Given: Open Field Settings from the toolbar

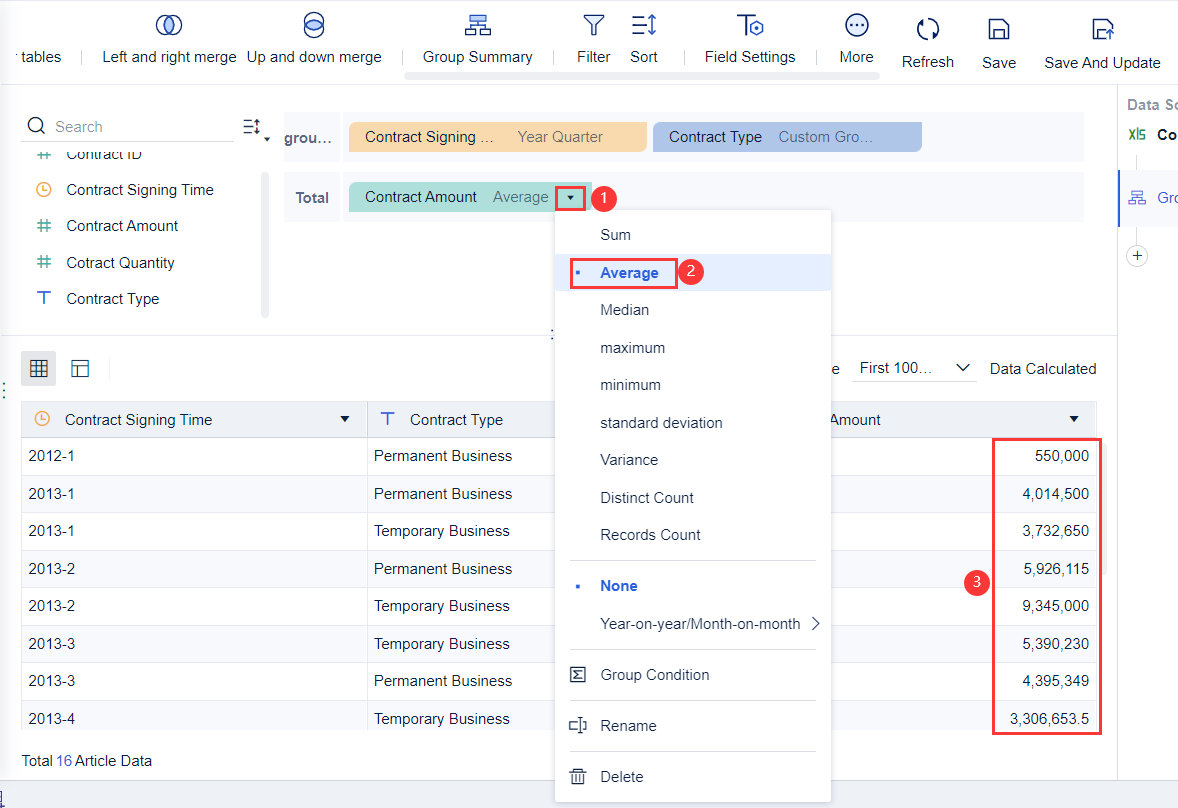Looking at the screenshot, I should click(x=750, y=26).
